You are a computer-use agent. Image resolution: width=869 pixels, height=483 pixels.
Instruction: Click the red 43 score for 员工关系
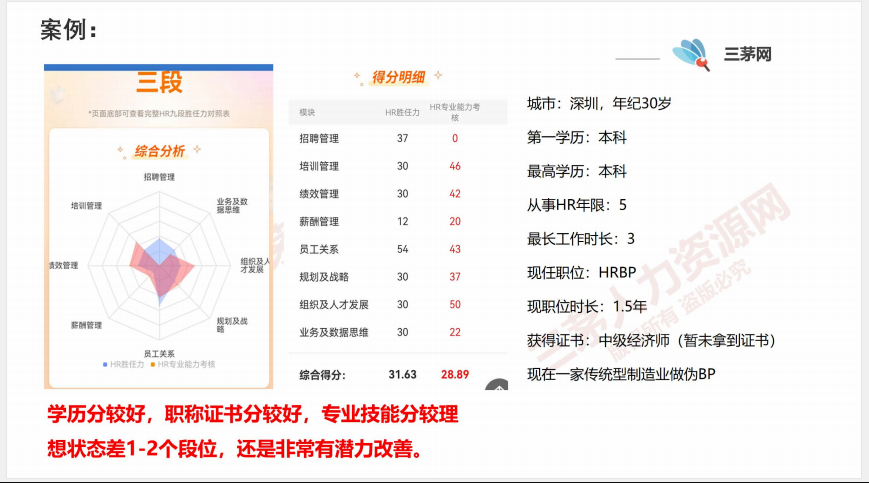click(455, 249)
